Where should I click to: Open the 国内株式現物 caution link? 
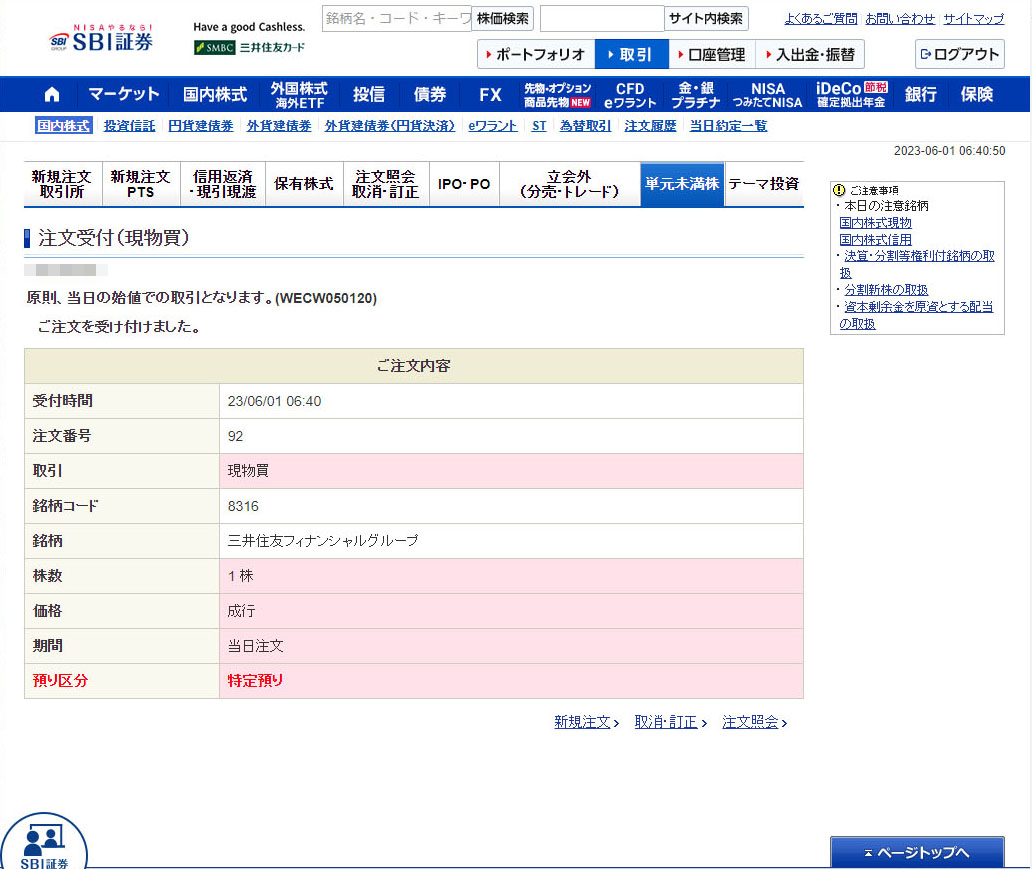[x=875, y=223]
